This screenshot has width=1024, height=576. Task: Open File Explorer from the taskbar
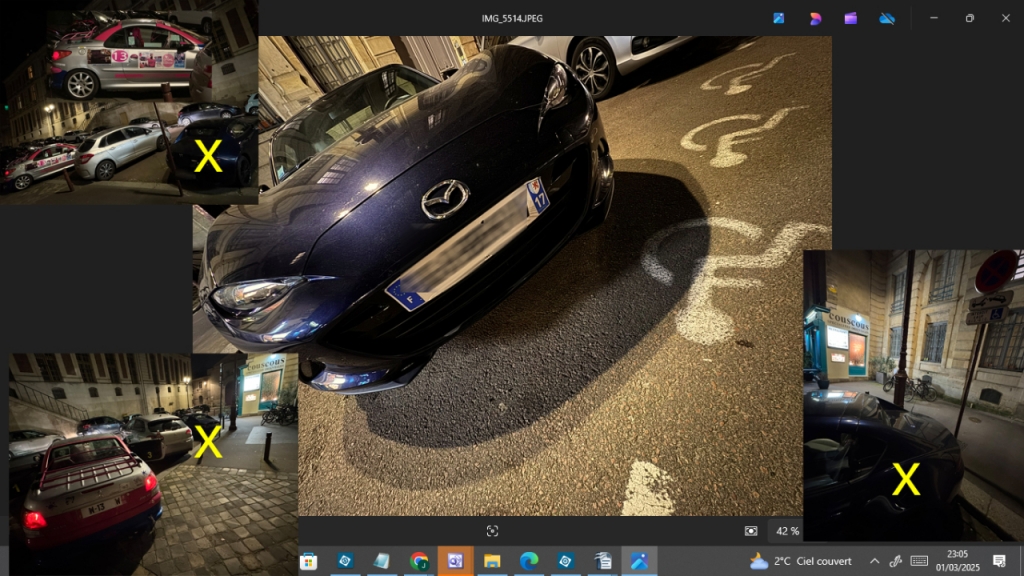pos(492,561)
